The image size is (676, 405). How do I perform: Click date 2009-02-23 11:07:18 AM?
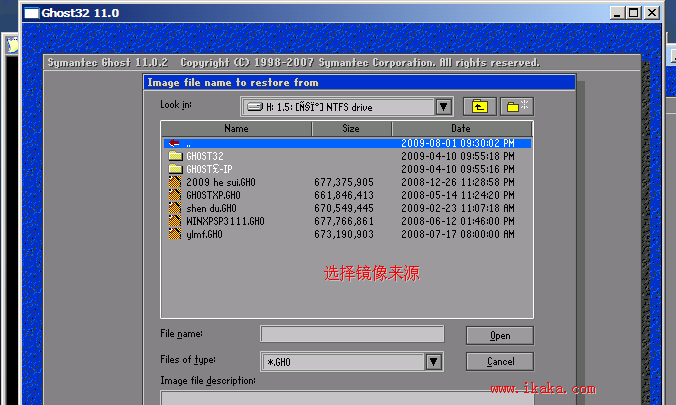coord(458,208)
